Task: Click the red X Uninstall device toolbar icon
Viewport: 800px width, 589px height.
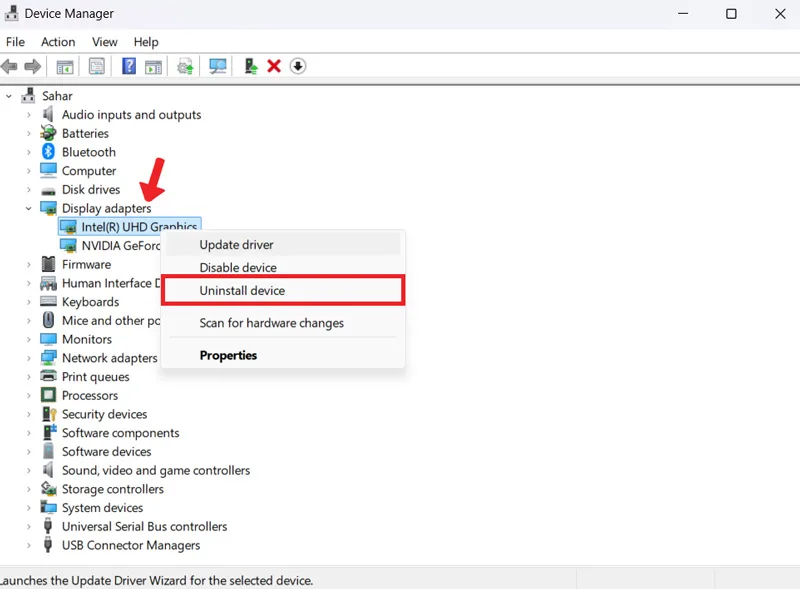Action: coord(274,66)
